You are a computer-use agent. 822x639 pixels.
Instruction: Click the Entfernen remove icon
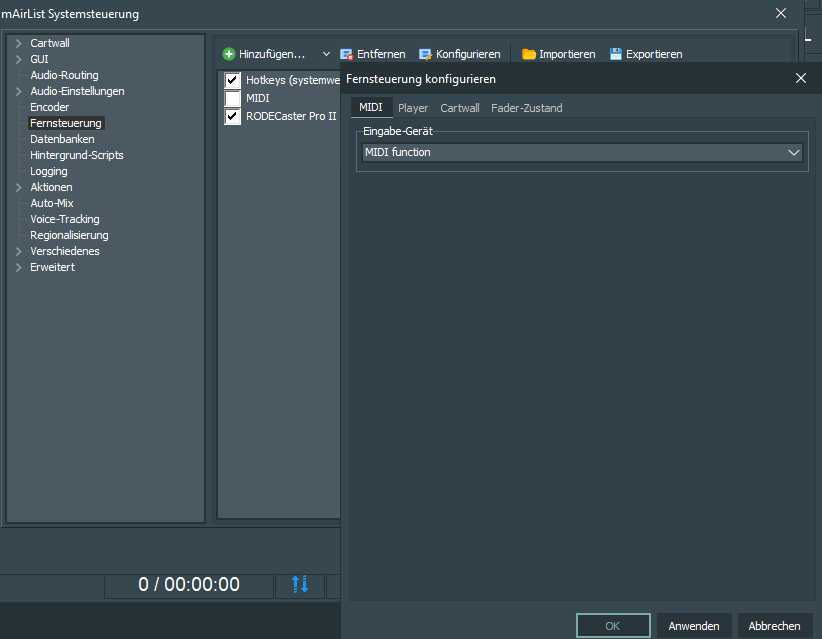pyautogui.click(x=347, y=54)
